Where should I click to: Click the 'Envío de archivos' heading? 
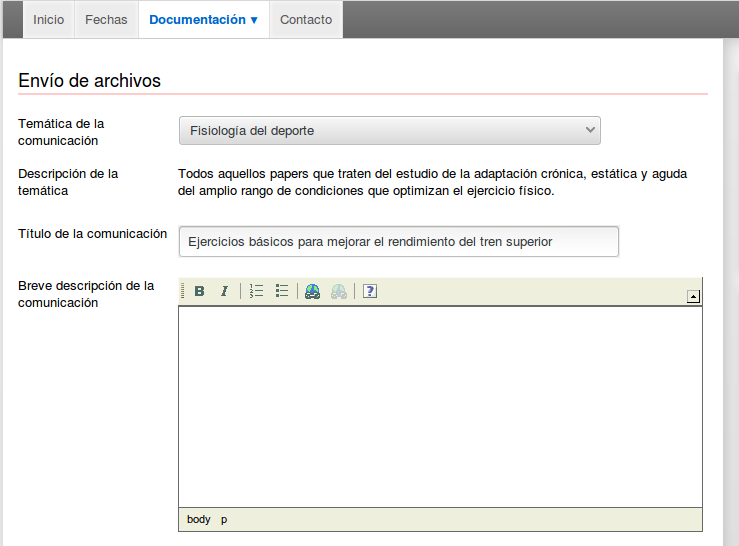tap(90, 81)
